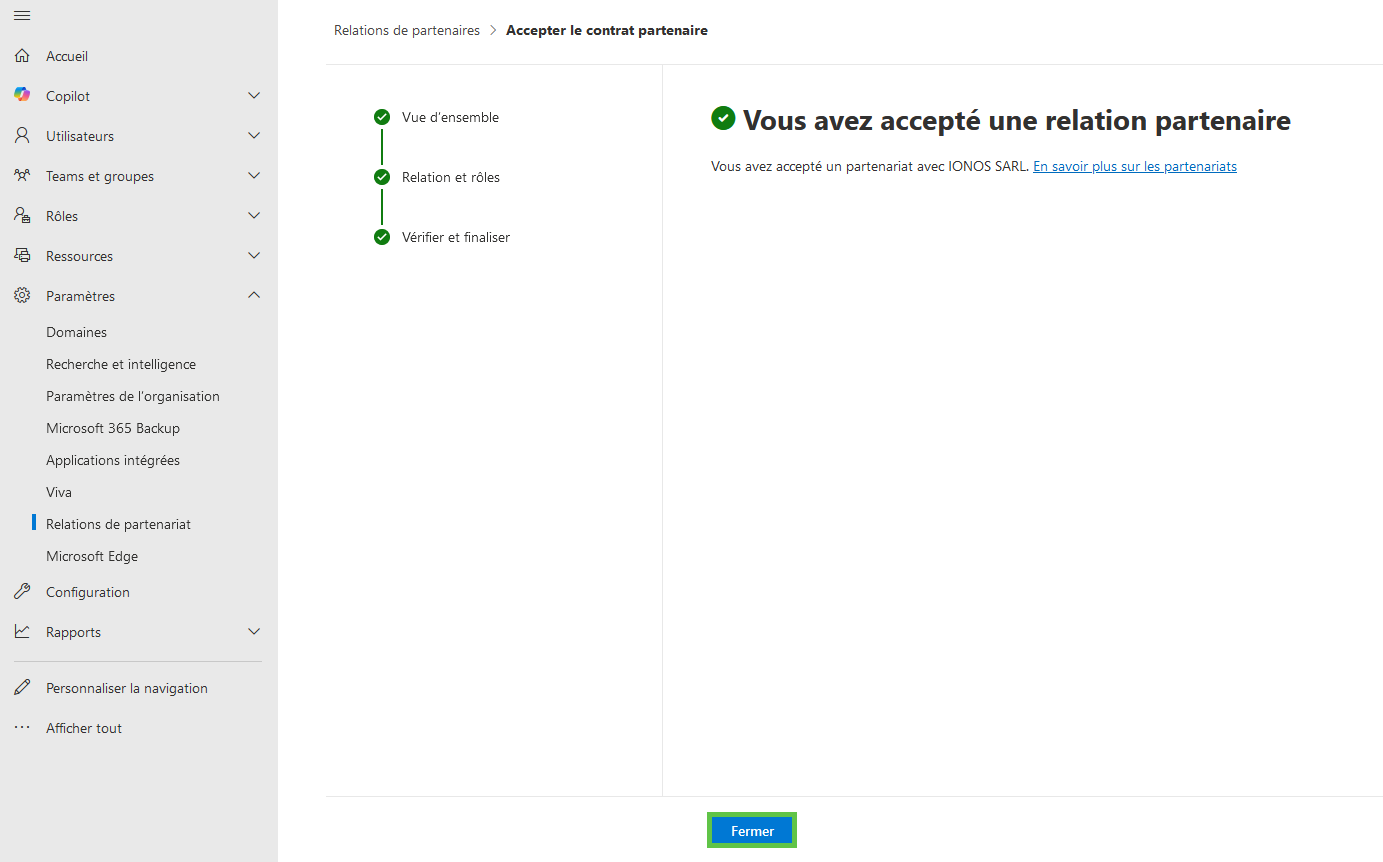Image resolution: width=1383 pixels, height=862 pixels.
Task: Open Microsoft Edge settings
Action: pyautogui.click(x=92, y=556)
